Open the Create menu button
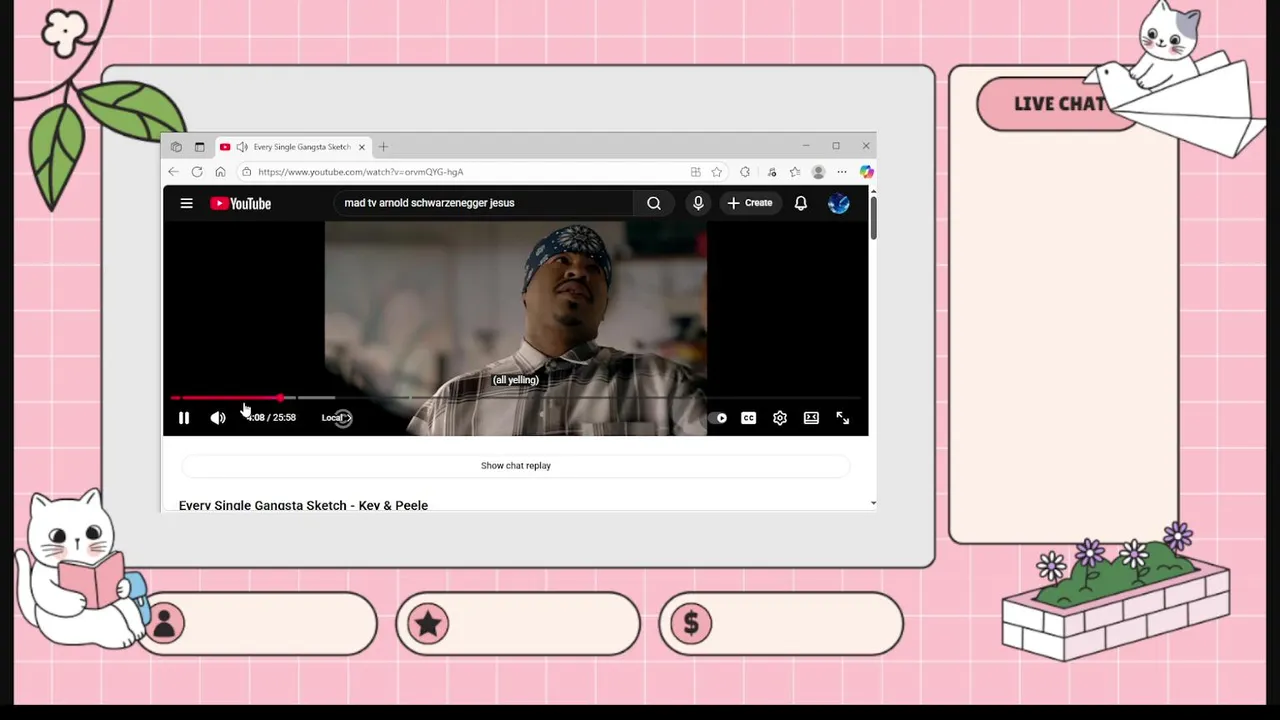The height and width of the screenshot is (720, 1280). click(750, 203)
